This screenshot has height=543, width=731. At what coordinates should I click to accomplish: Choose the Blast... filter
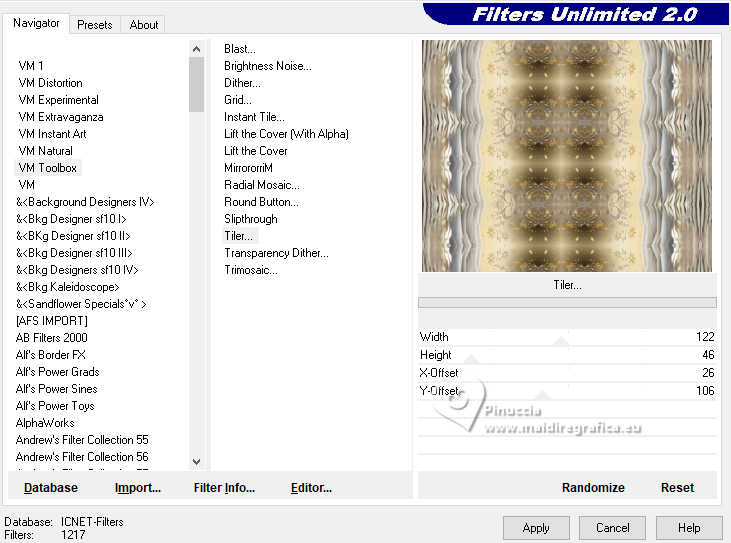[x=240, y=49]
